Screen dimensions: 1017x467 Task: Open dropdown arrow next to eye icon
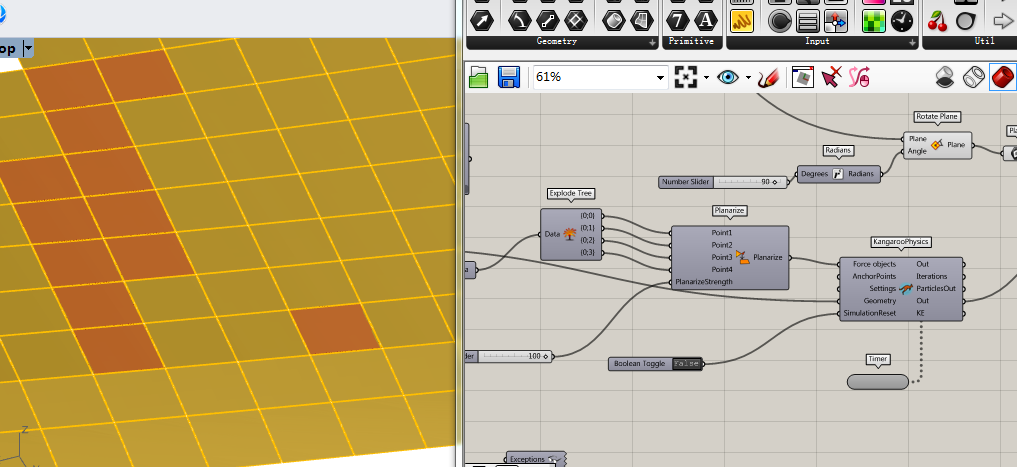[746, 78]
